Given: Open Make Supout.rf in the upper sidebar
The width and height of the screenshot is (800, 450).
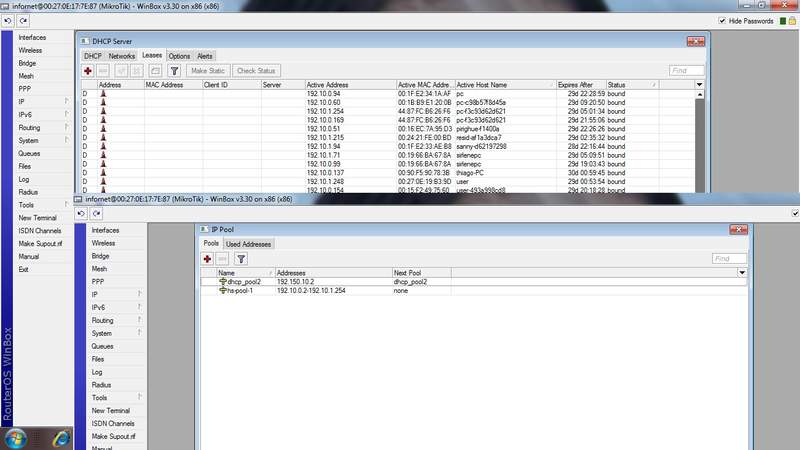Looking at the screenshot, I should (x=40, y=243).
